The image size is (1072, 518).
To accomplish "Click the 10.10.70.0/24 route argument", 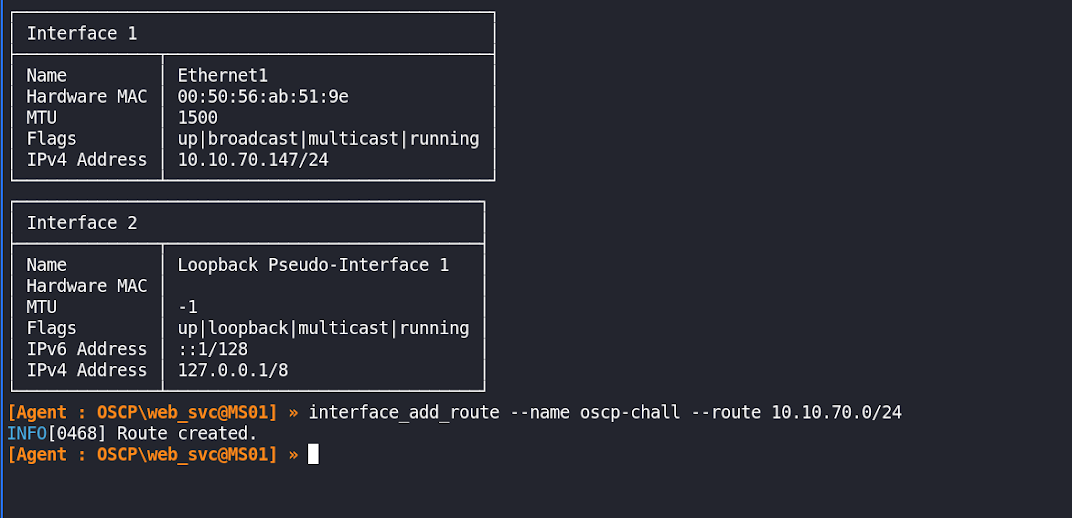I will 836,413.
